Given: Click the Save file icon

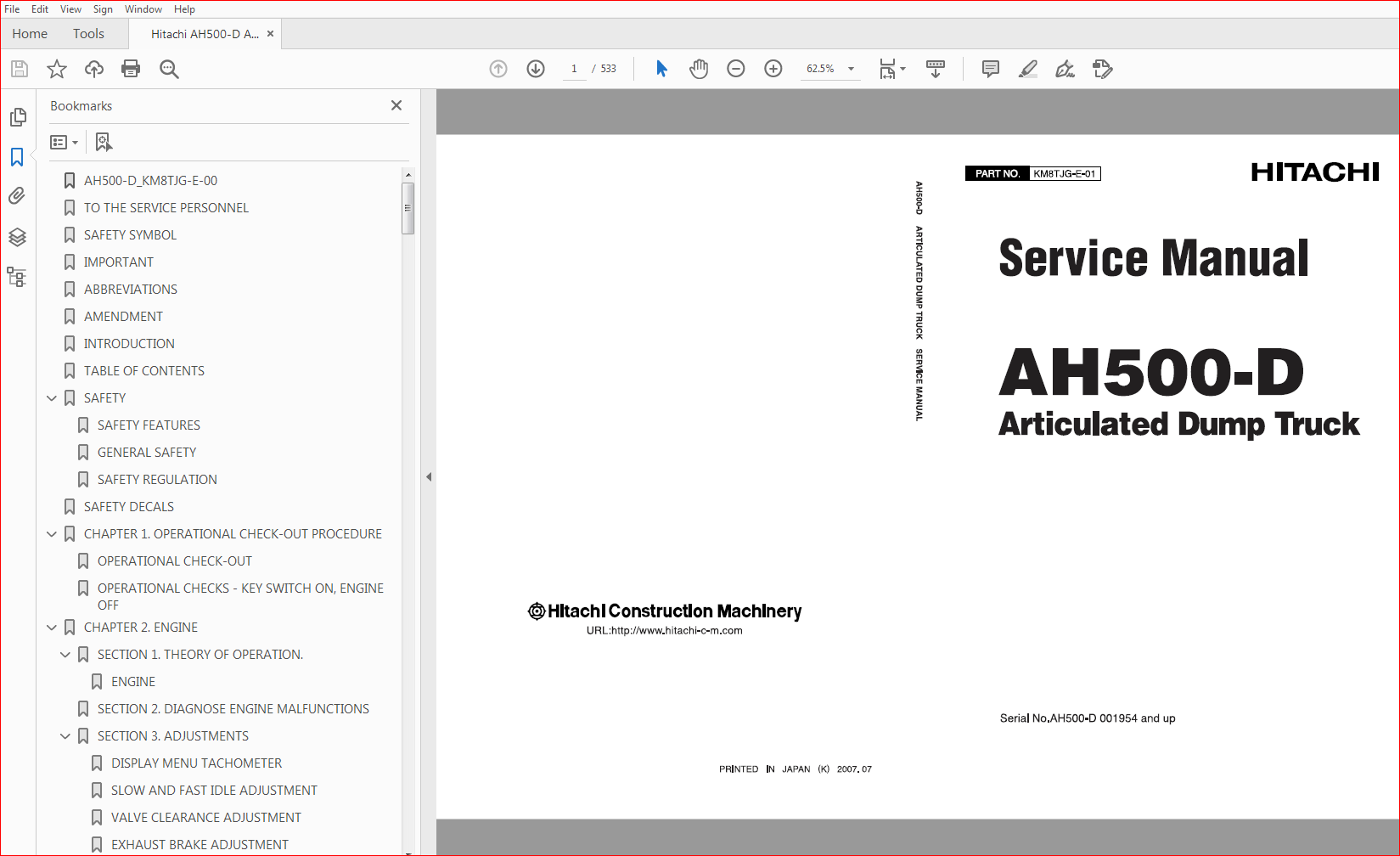Looking at the screenshot, I should [20, 69].
